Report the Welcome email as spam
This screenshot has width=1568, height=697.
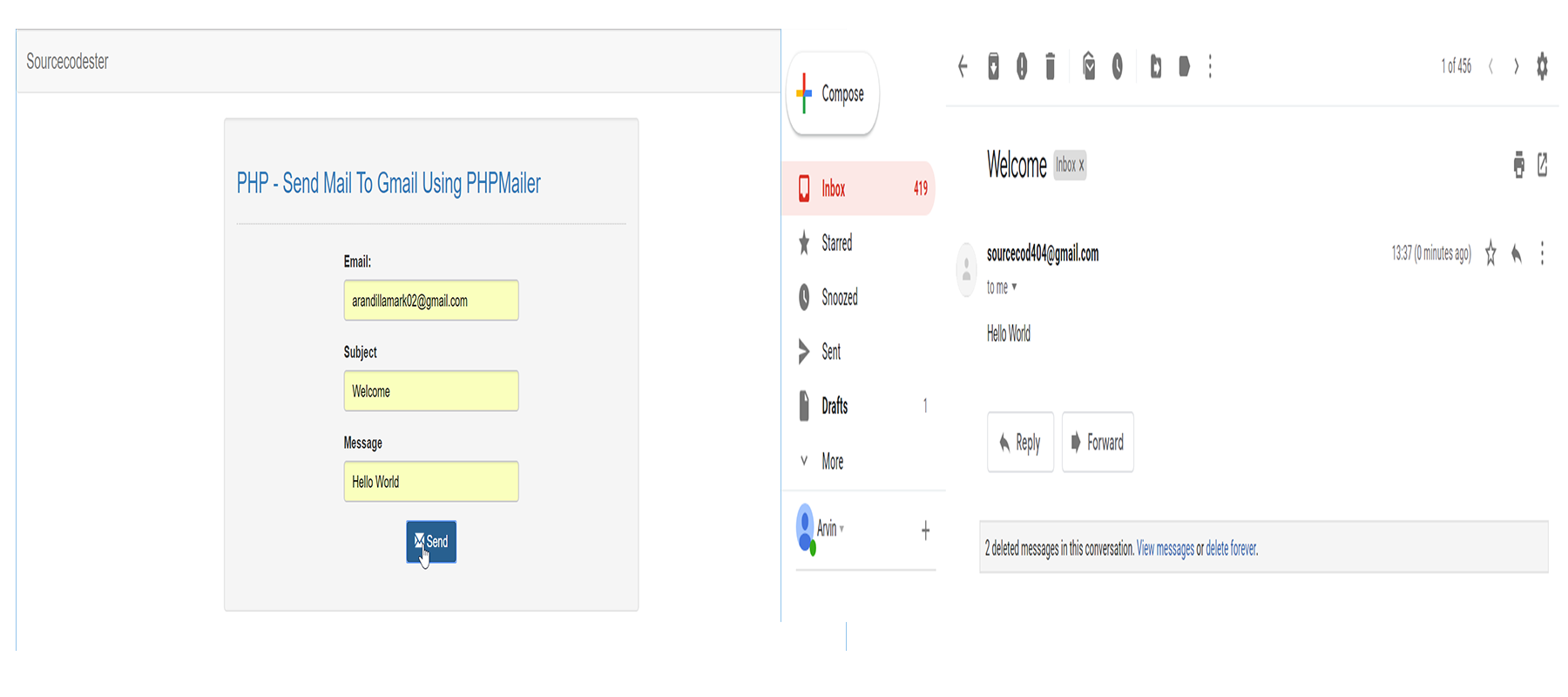point(1022,66)
